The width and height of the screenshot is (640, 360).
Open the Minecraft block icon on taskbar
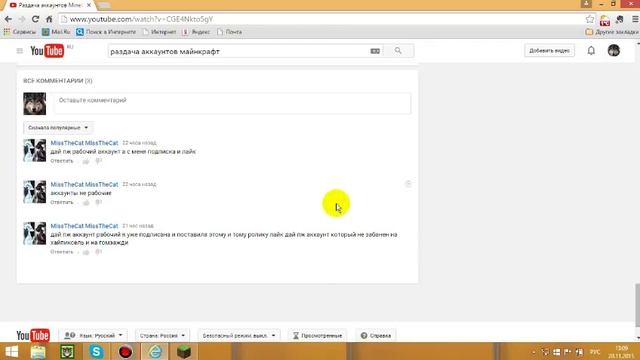pyautogui.click(x=184, y=351)
